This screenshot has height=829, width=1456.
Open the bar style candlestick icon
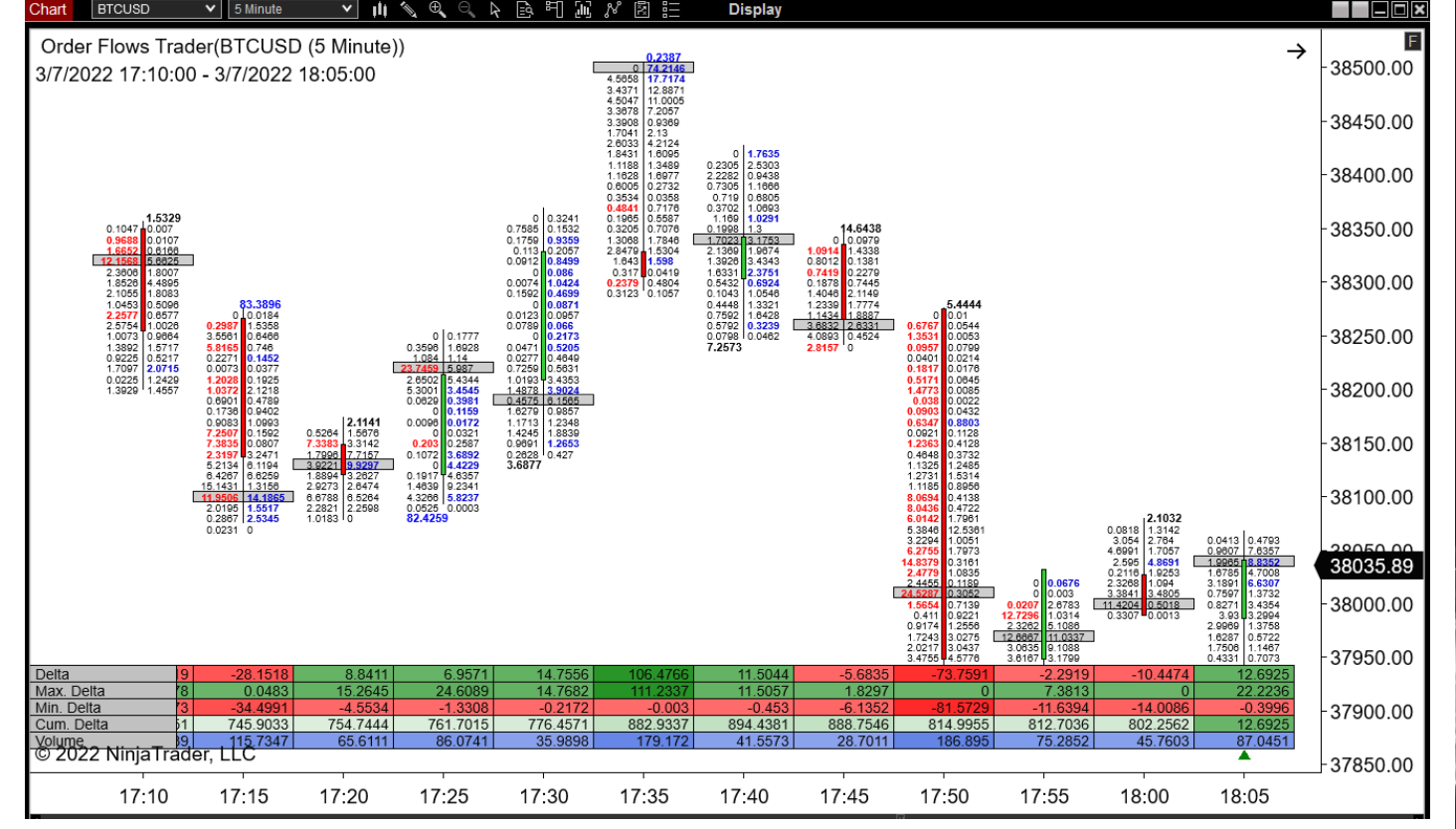(380, 10)
